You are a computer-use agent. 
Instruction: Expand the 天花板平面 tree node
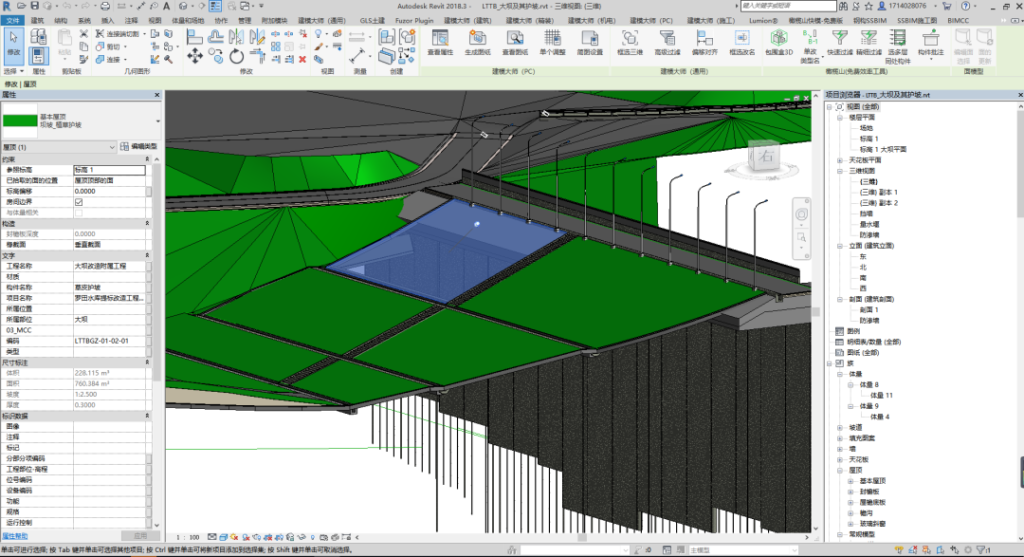click(838, 160)
